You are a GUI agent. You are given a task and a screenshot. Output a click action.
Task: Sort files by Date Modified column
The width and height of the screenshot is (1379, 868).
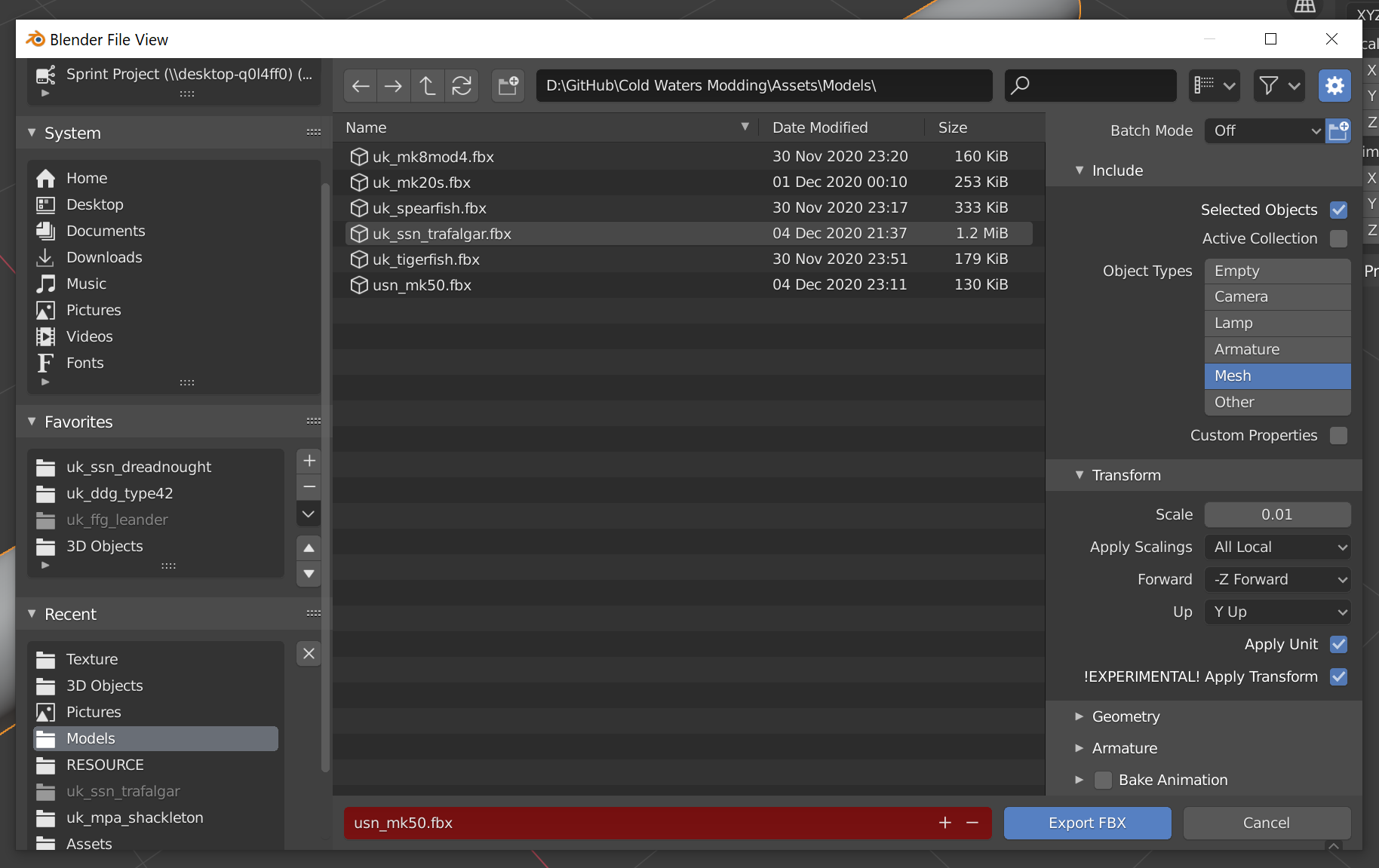coord(842,127)
